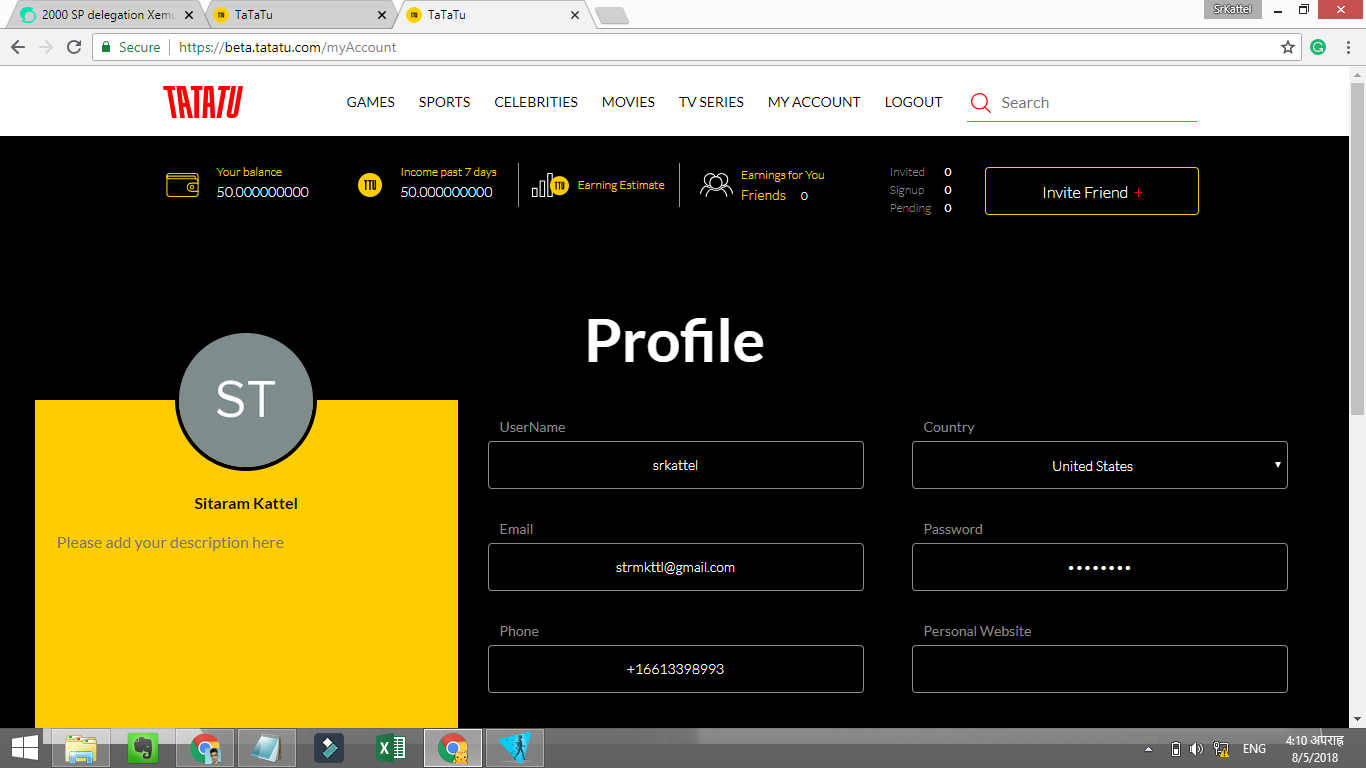The height and width of the screenshot is (768, 1366).
Task: Click the wallet icon beside Your balance
Action: [182, 184]
